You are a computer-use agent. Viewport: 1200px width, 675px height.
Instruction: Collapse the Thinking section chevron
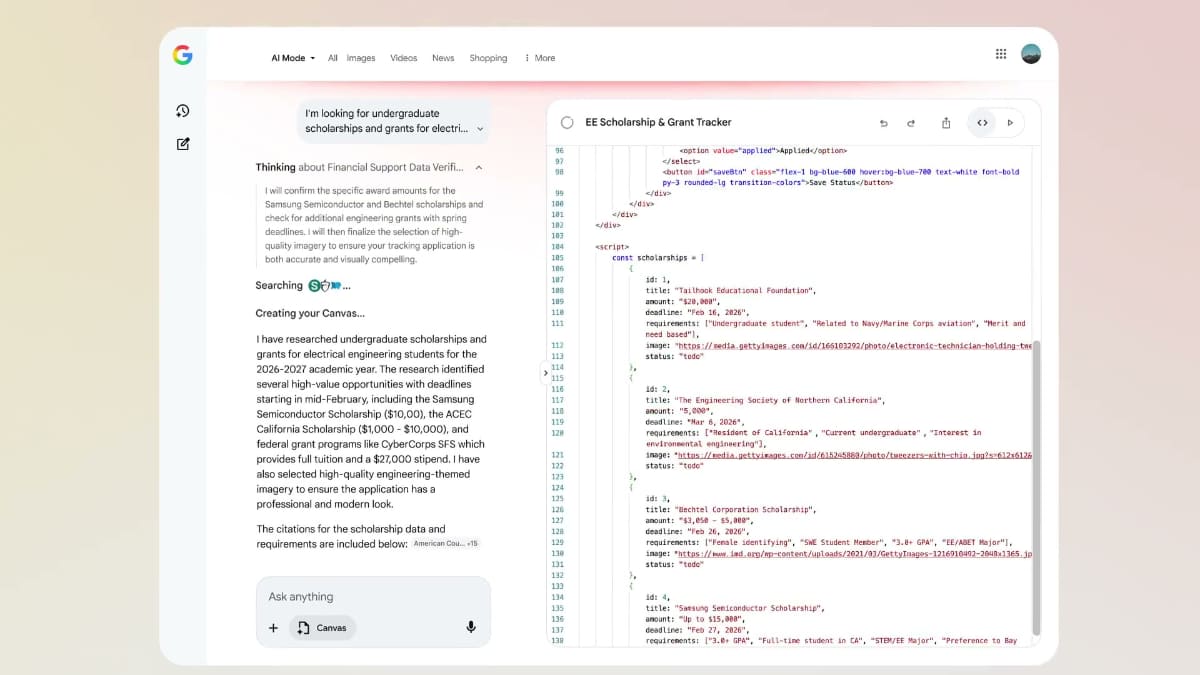pos(479,168)
